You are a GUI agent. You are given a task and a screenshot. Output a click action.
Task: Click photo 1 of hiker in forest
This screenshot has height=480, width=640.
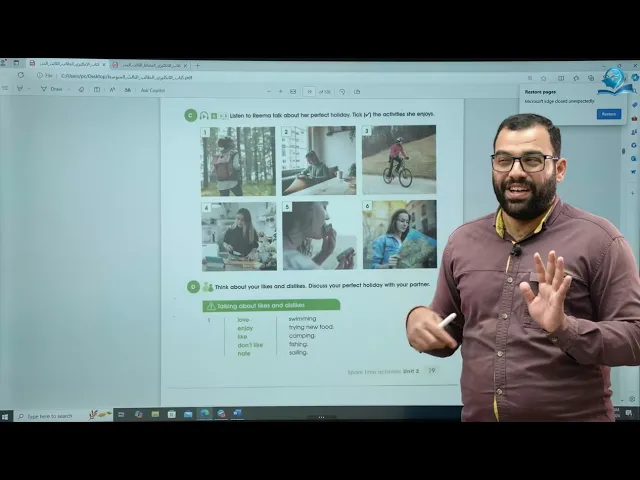(x=238, y=162)
